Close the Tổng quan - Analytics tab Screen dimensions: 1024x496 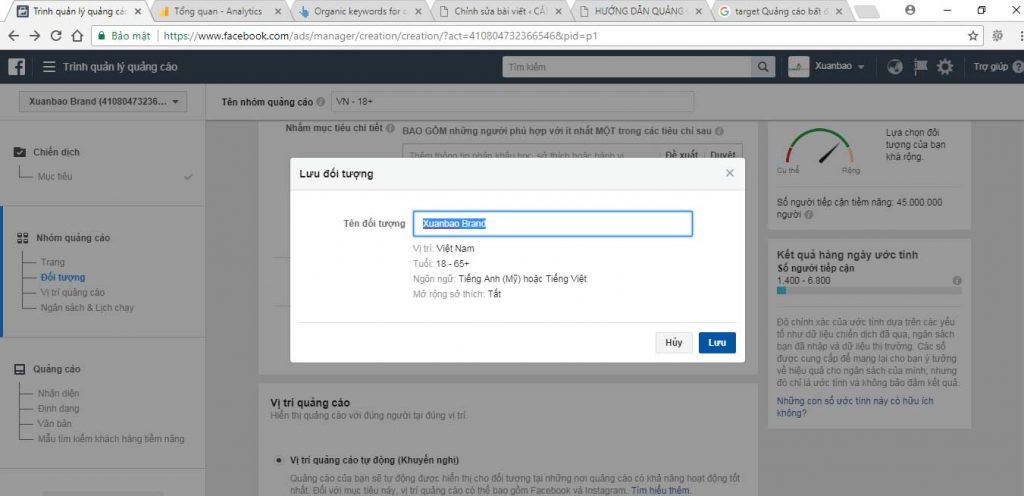(x=279, y=11)
